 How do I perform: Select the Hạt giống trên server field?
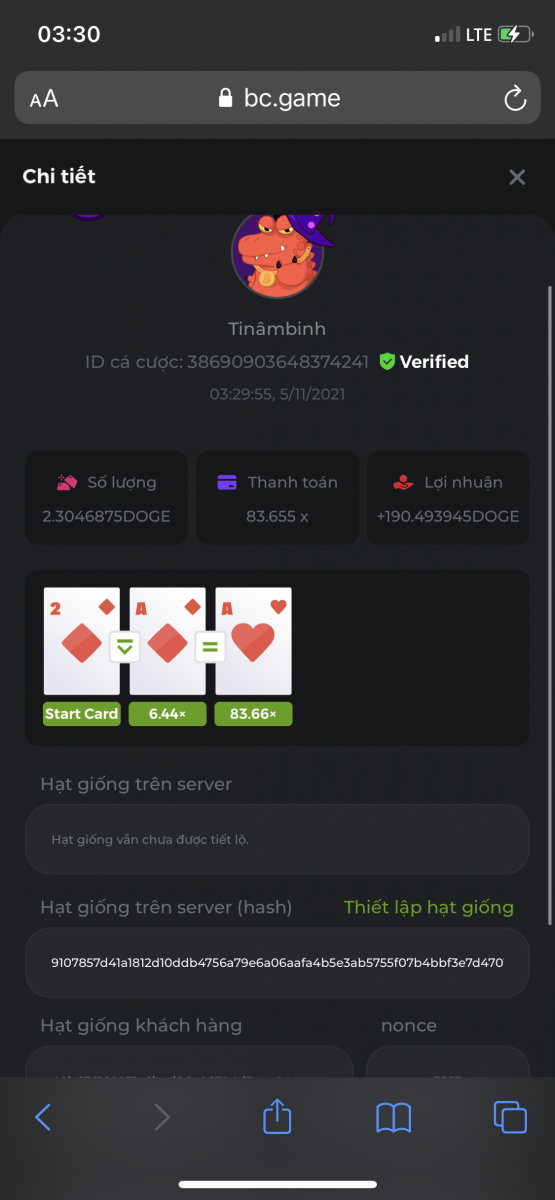(277, 839)
